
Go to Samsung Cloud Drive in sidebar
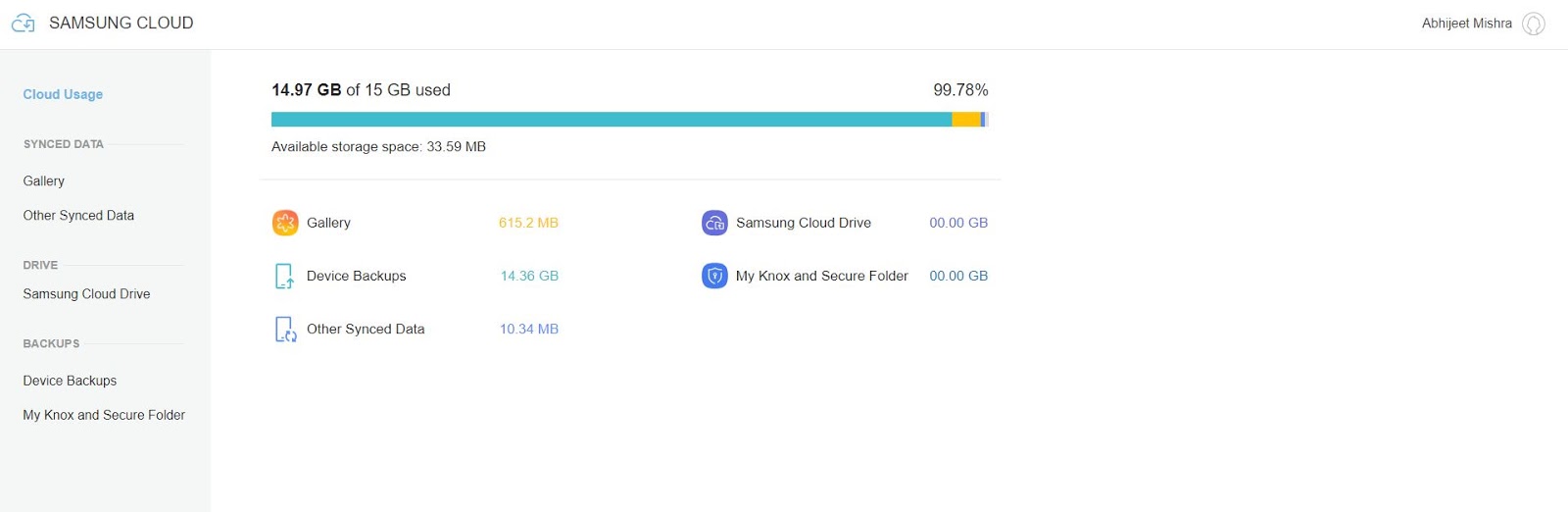(x=86, y=293)
